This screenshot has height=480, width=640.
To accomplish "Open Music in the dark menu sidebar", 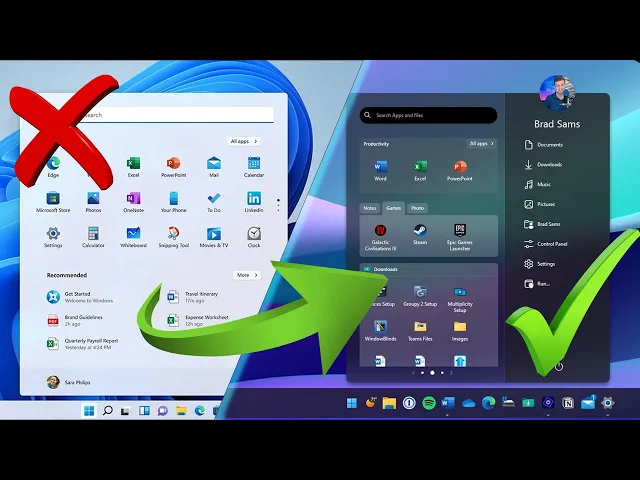I will pyautogui.click(x=538, y=184).
